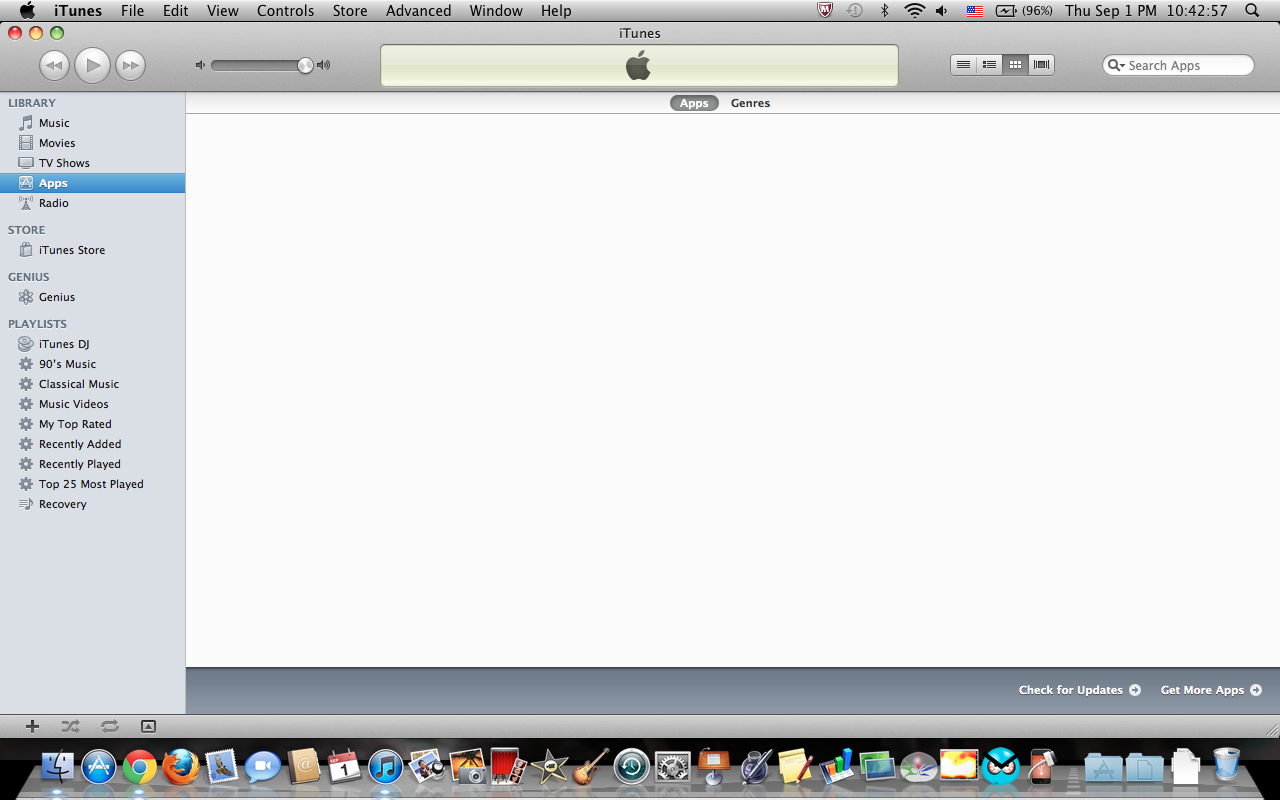Toggle shuffle at the bottom bar
Screen dimensions: 1280x800
point(70,726)
